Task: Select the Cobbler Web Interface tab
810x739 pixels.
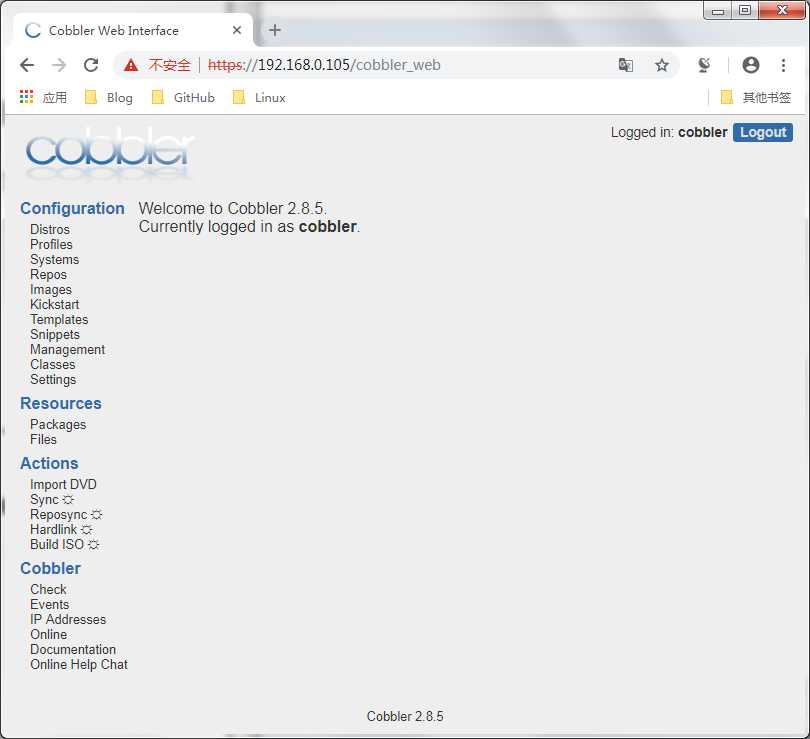Action: tap(133, 30)
